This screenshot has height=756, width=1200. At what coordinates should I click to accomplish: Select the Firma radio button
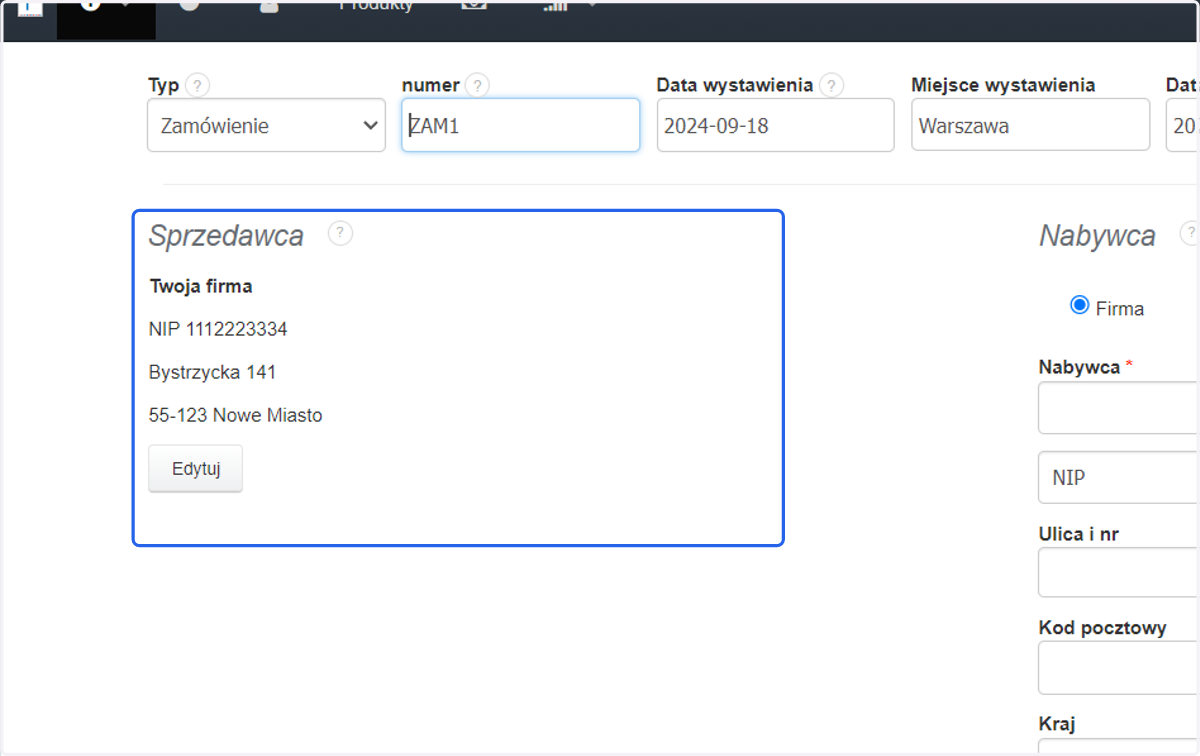(x=1079, y=305)
